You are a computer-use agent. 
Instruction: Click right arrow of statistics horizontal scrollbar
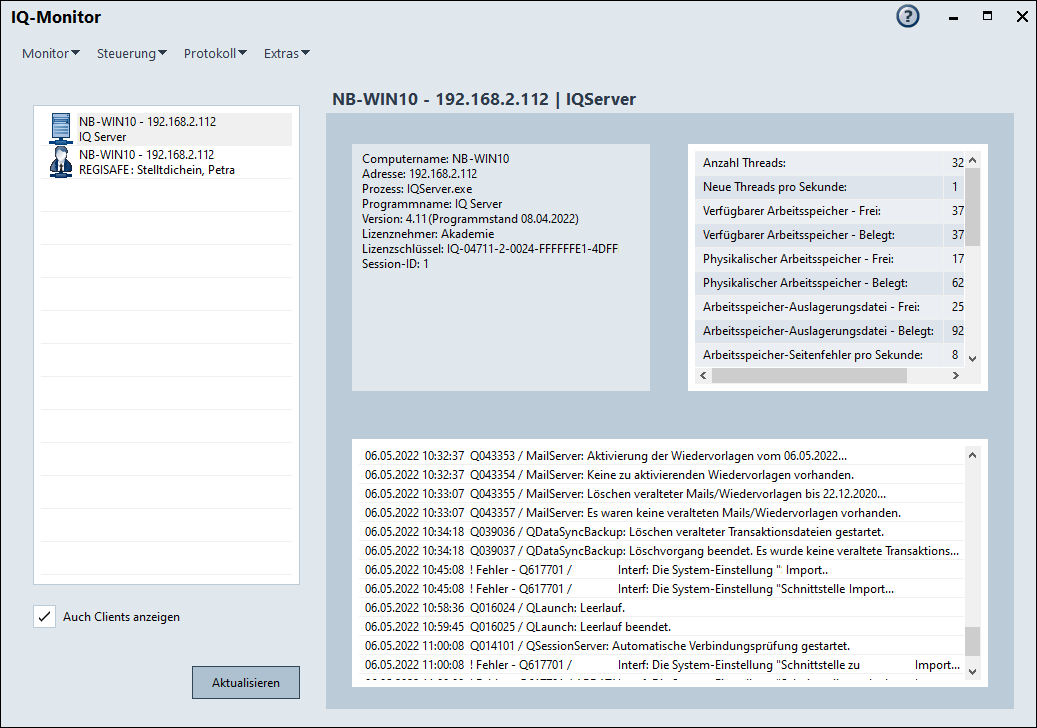click(955, 376)
